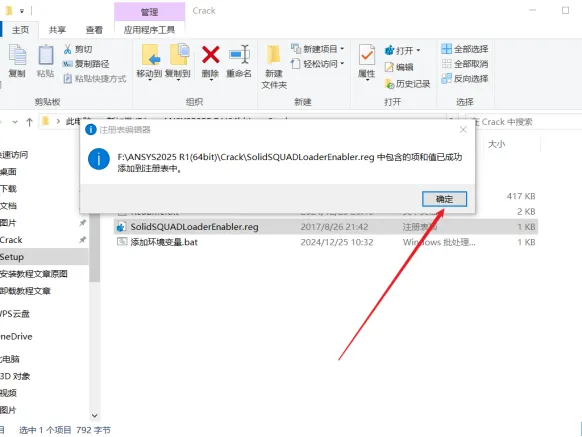This screenshot has height=437, width=582.
Task: Click the Copy to (复制到) icon
Action: 179,55
